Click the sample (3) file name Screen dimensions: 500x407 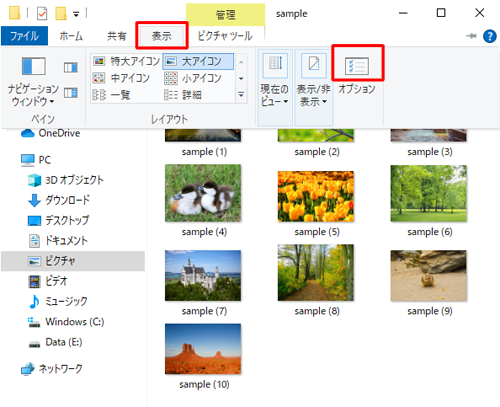[x=430, y=152]
